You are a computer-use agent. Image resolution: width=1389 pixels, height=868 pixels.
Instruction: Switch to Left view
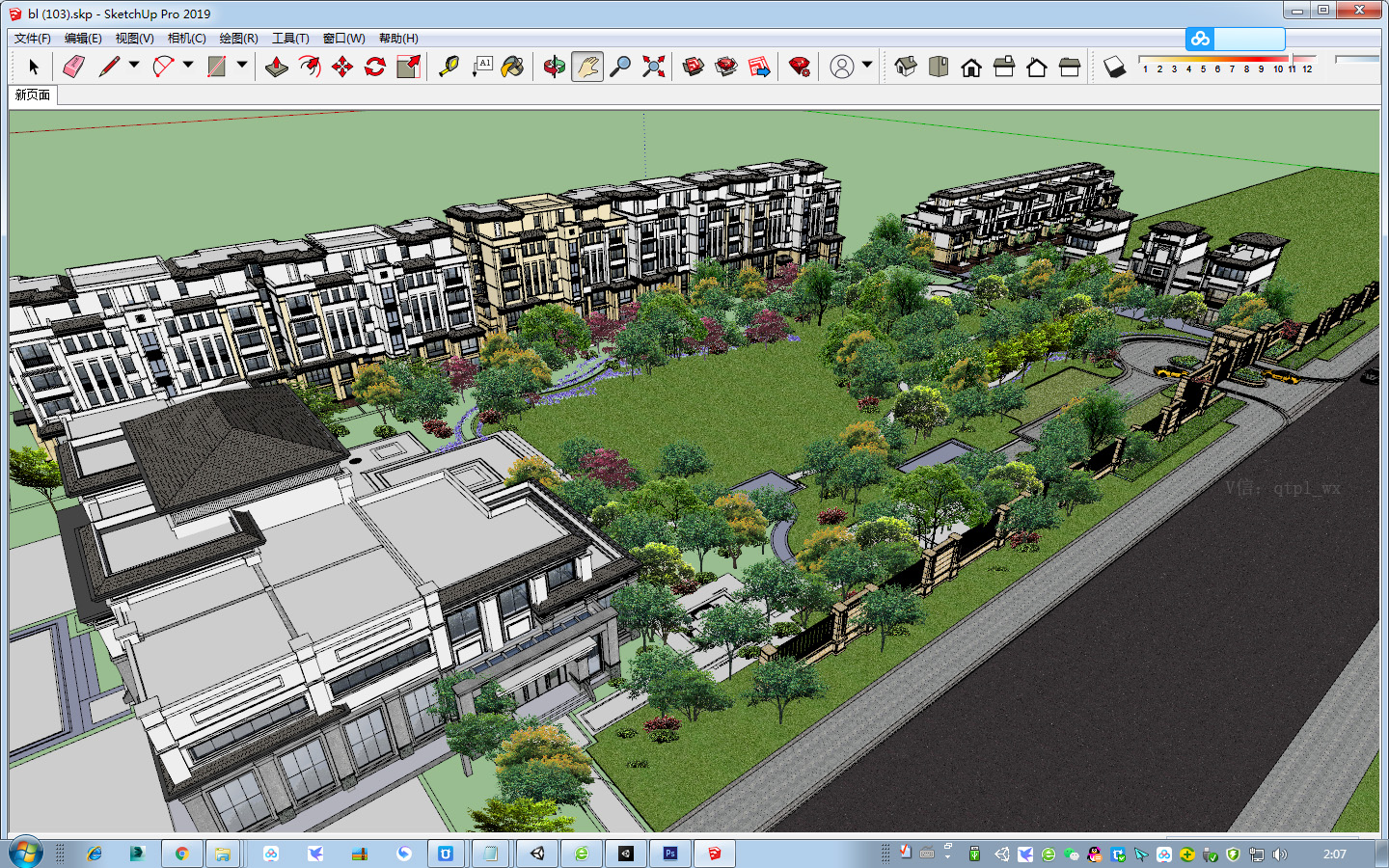(1070, 67)
